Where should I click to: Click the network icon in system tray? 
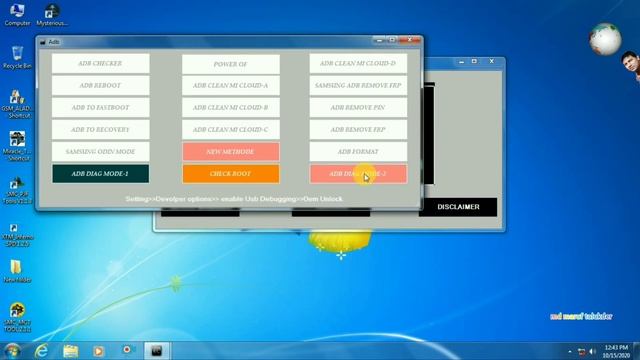[x=582, y=351]
